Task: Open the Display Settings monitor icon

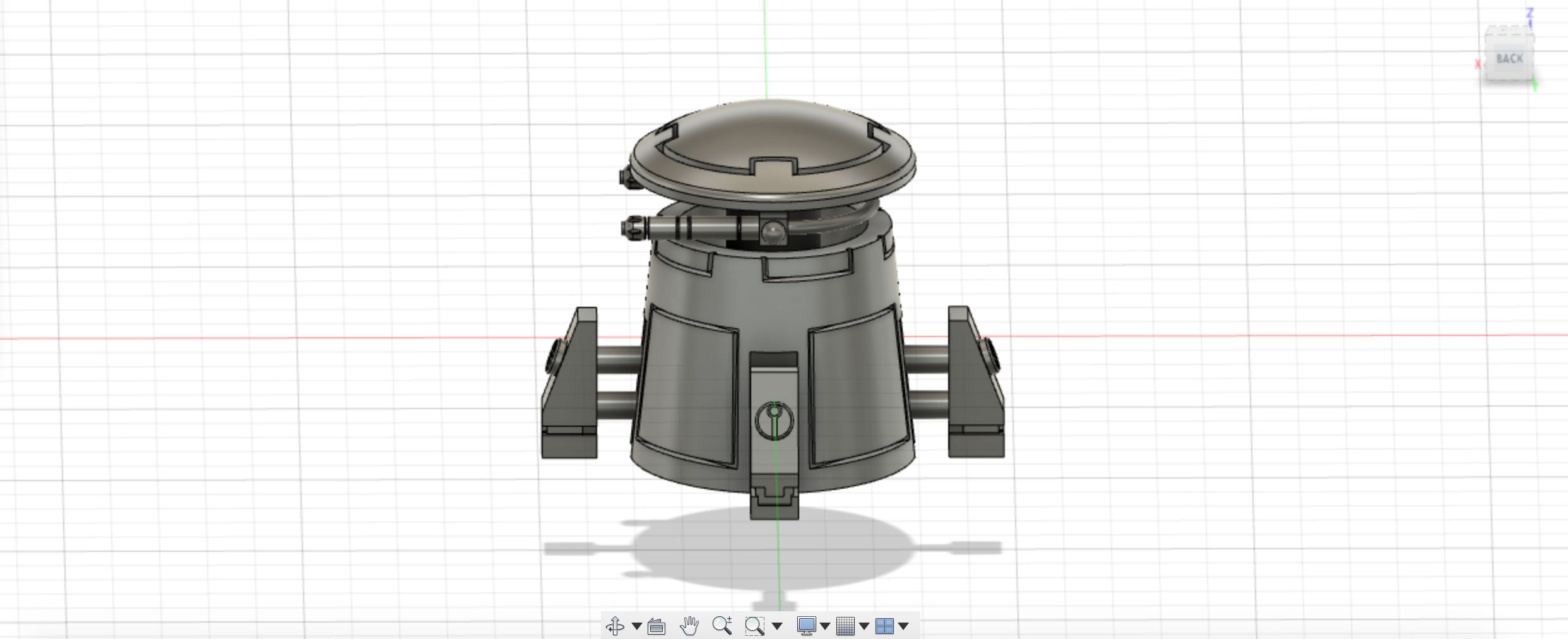Action: [806, 626]
